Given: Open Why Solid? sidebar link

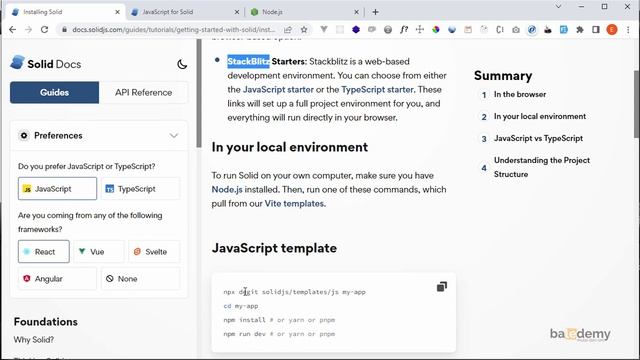Looking at the screenshot, I should tap(33, 340).
